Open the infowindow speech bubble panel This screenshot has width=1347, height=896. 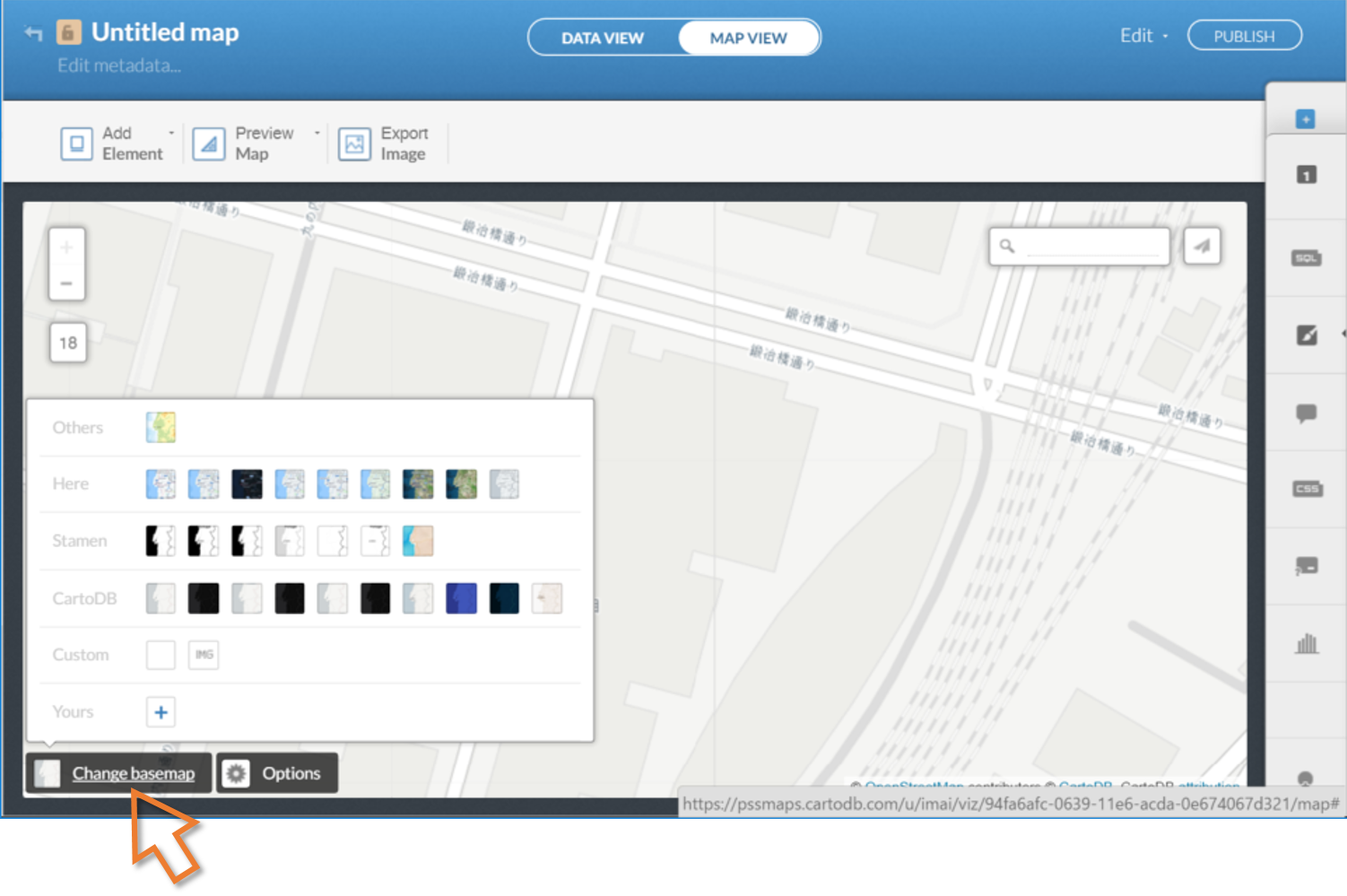coord(1307,413)
